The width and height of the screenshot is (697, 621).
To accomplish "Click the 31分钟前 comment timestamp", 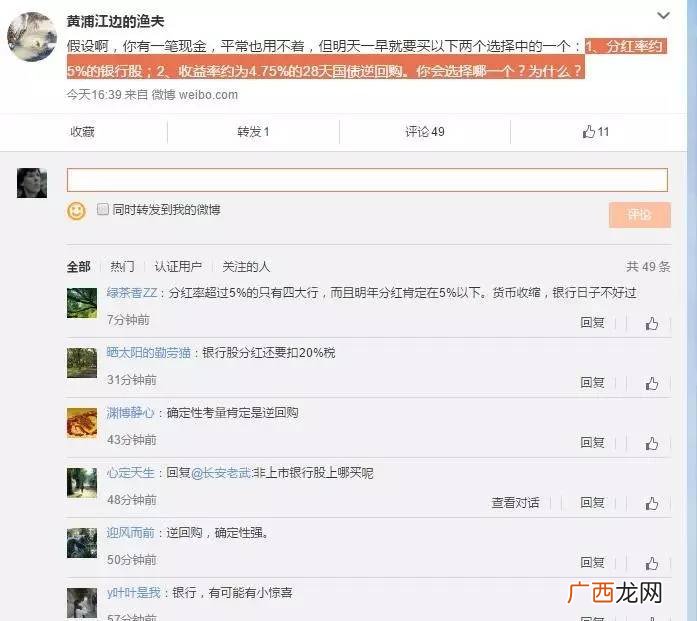I will click(x=132, y=380).
